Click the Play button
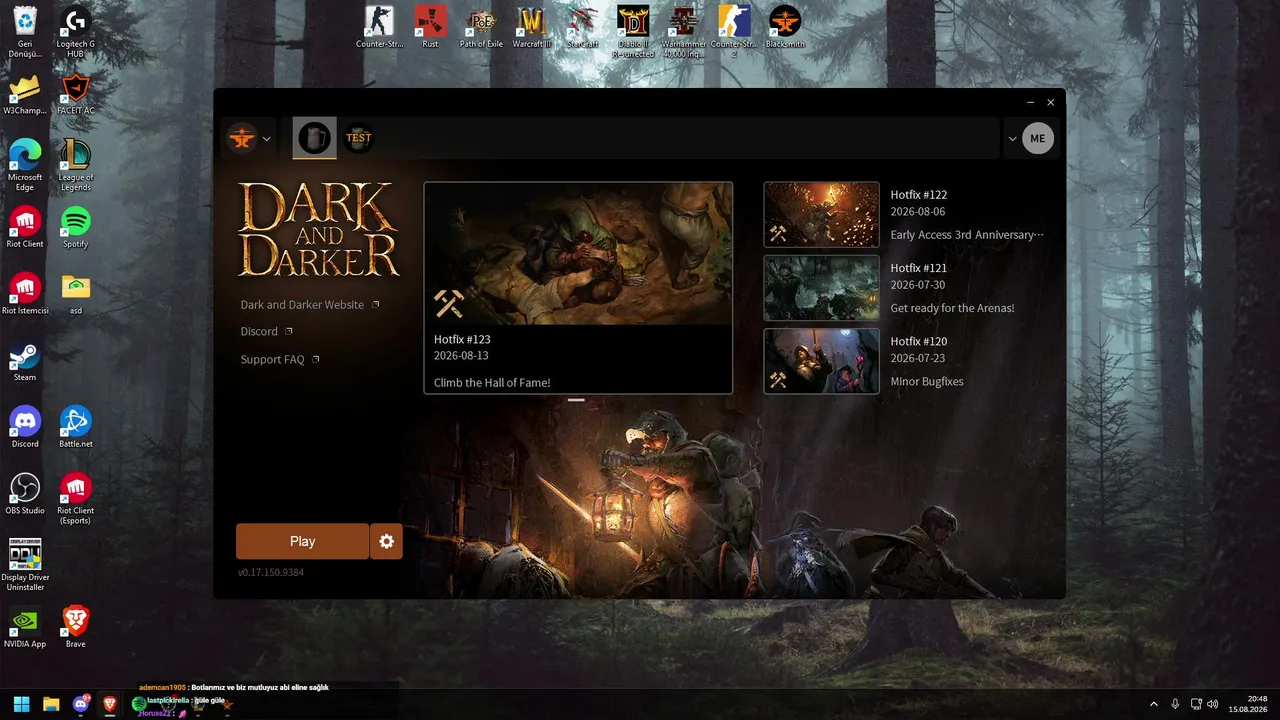This screenshot has height=720, width=1280. tap(302, 541)
